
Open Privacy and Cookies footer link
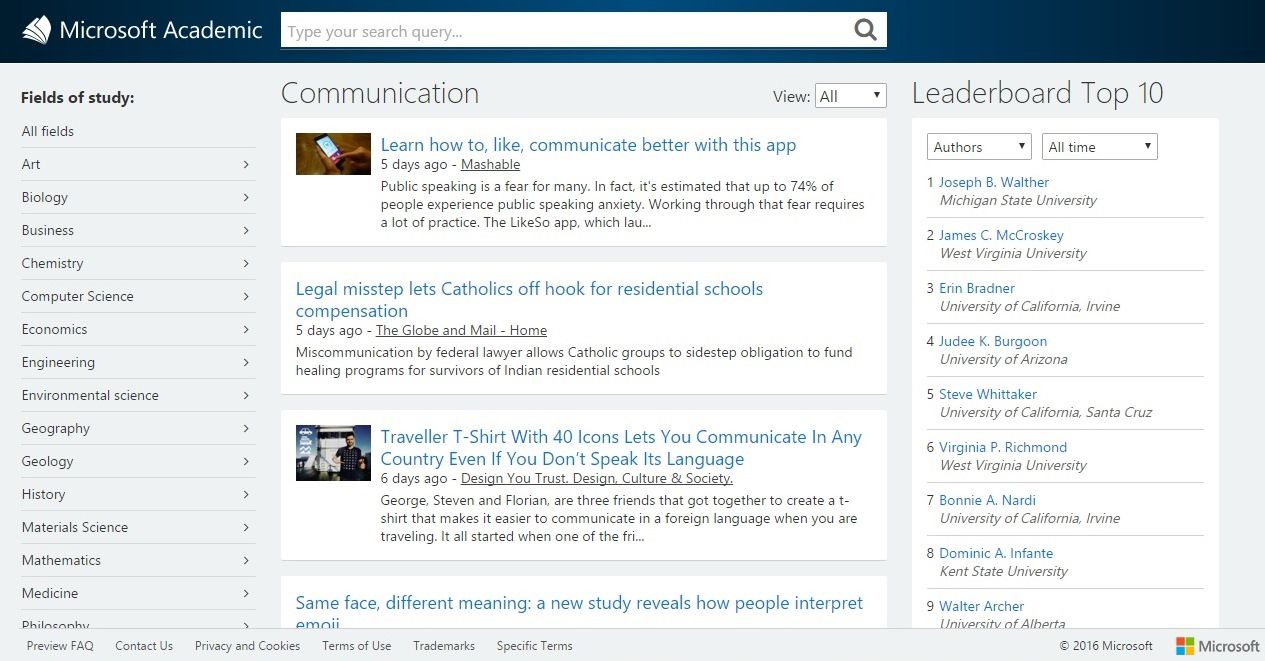pos(247,646)
